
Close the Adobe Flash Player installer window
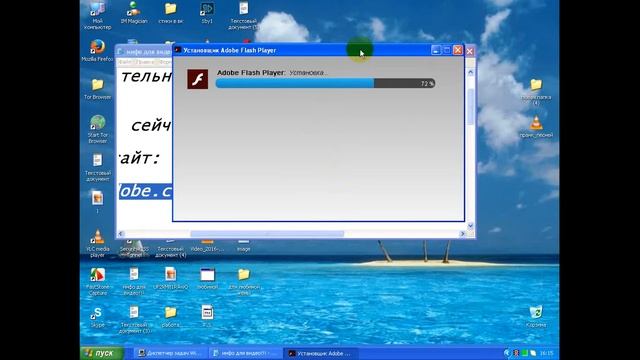pyautogui.click(x=458, y=50)
